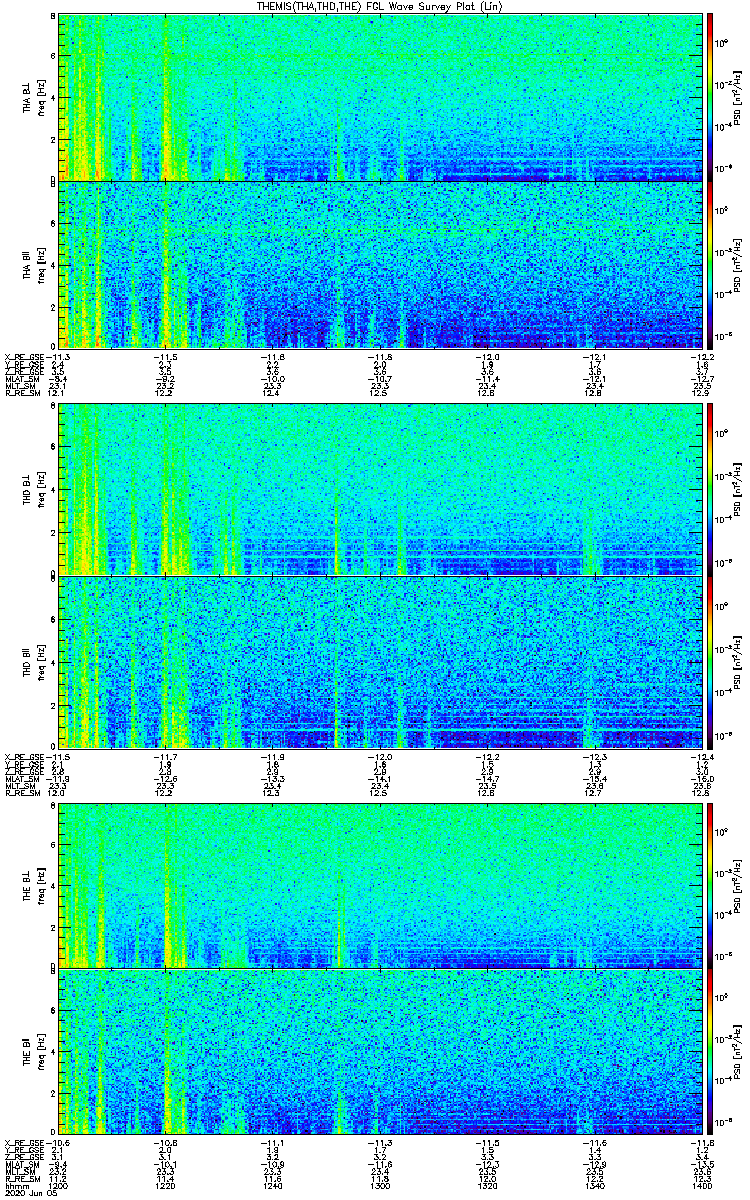The width and height of the screenshot is (750, 1200).
Task: Click the 1240 time tick label
Action: point(273,1187)
